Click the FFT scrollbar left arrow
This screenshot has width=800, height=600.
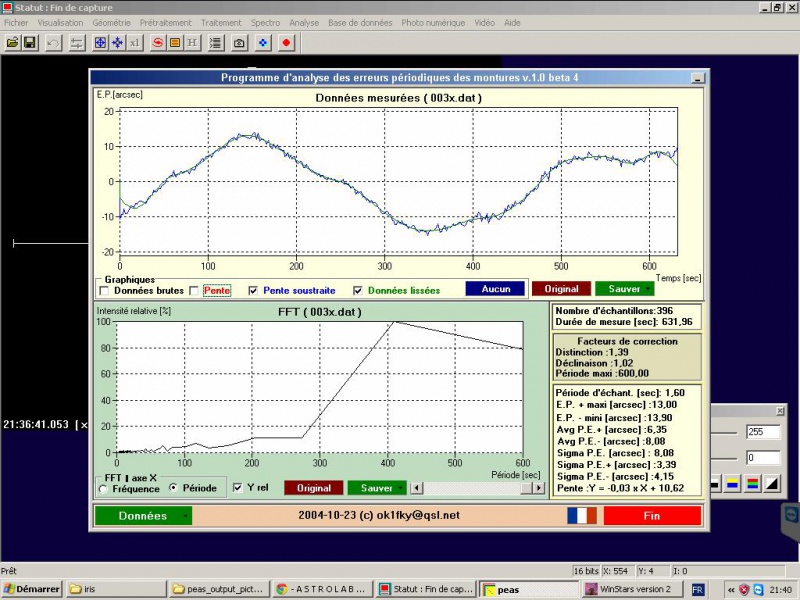point(417,488)
